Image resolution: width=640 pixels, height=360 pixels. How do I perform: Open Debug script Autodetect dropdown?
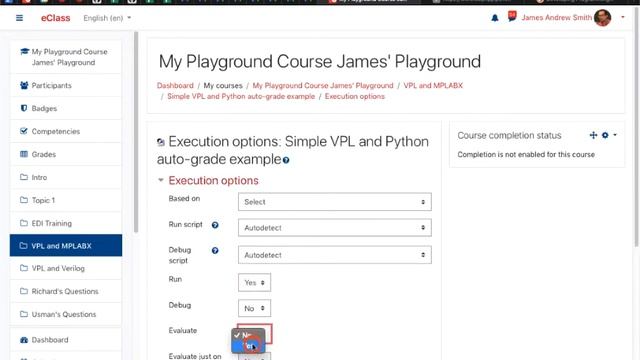click(334, 255)
